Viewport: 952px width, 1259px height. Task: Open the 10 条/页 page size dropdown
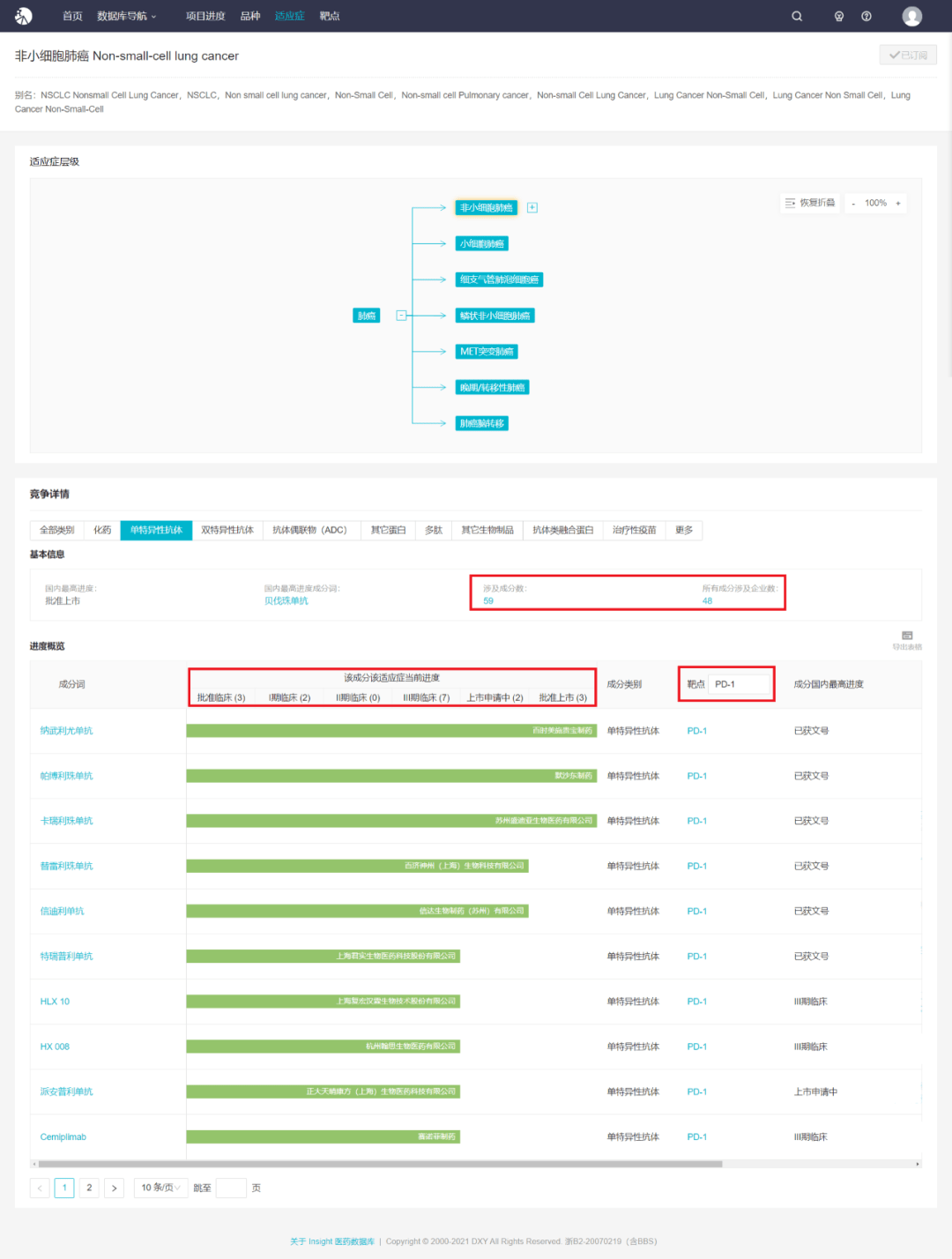click(x=161, y=1188)
